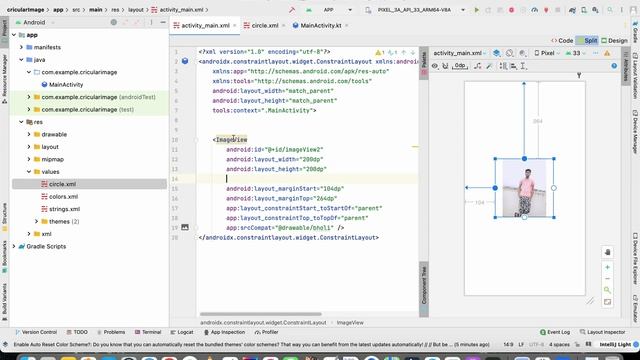640x360 pixels.
Task: Toggle autoconnect magnet icon
Action: 445,66
